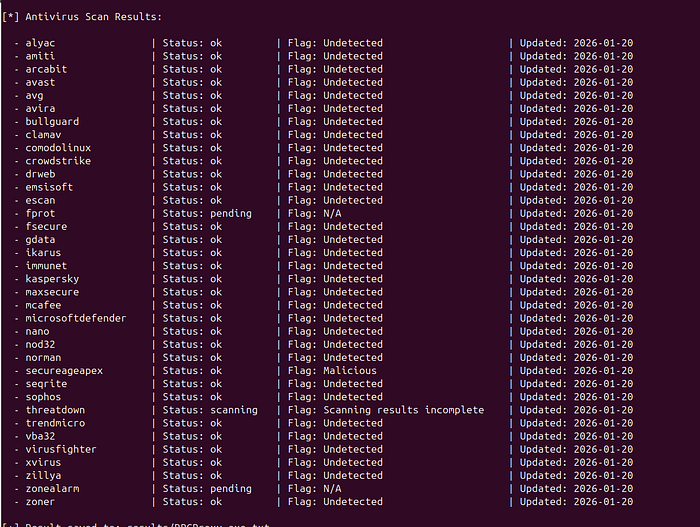Image resolution: width=700 pixels, height=527 pixels.
Task: Click "Flag: Malicious" in the secureageapex row
Action: (332, 371)
